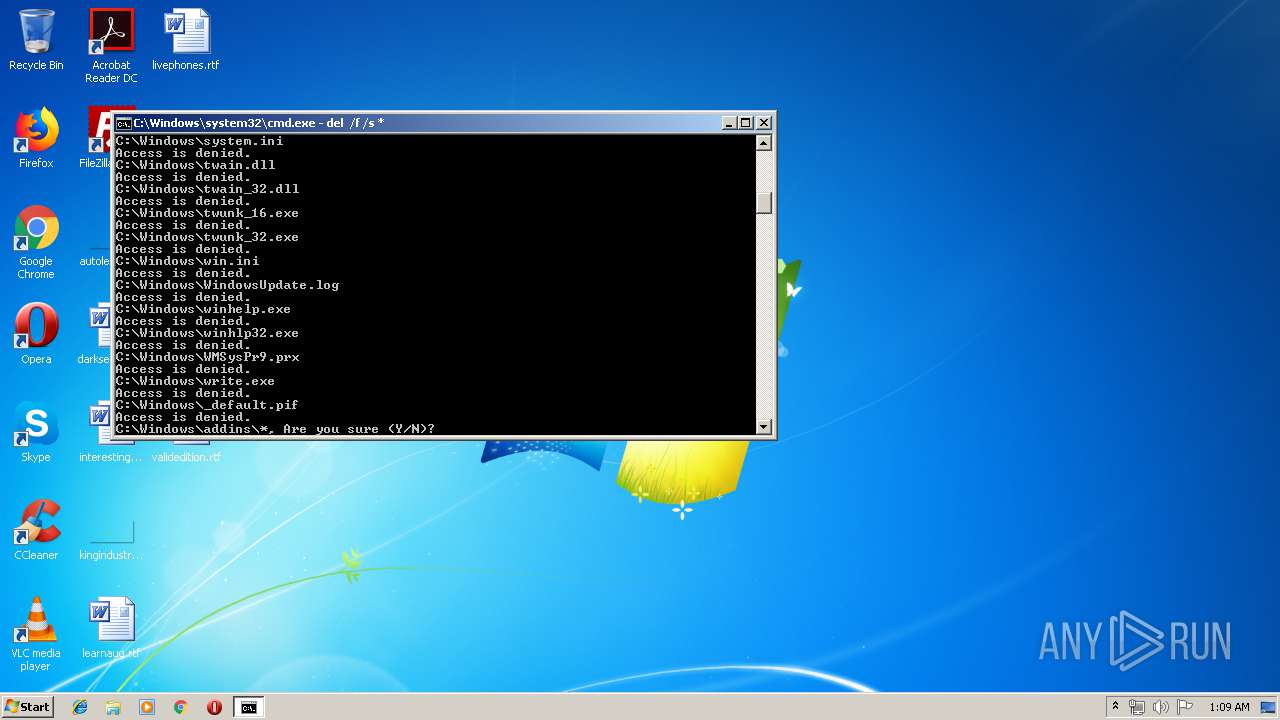1280x720 pixels.
Task: Close the cmd.exe window
Action: coord(764,123)
